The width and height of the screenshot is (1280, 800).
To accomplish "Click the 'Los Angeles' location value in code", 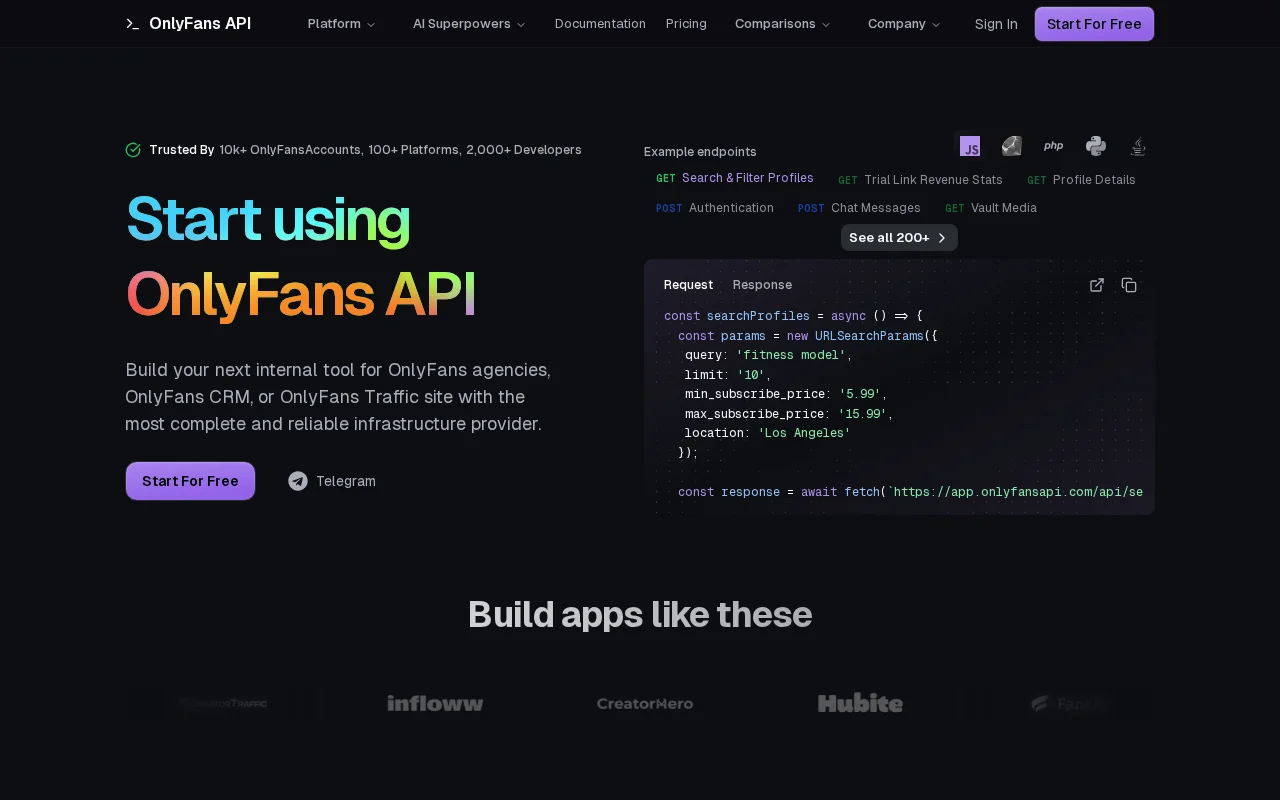I will [x=804, y=433].
